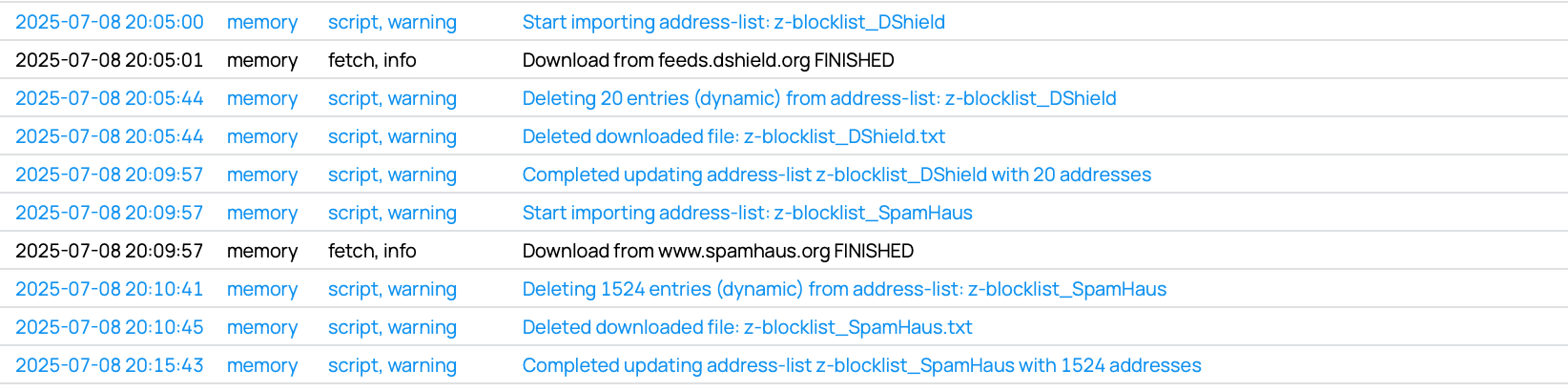This screenshot has height=391, width=1568.
Task: Click 'memory' buffer in the 20:05:00 row
Action: pyautogui.click(x=262, y=22)
